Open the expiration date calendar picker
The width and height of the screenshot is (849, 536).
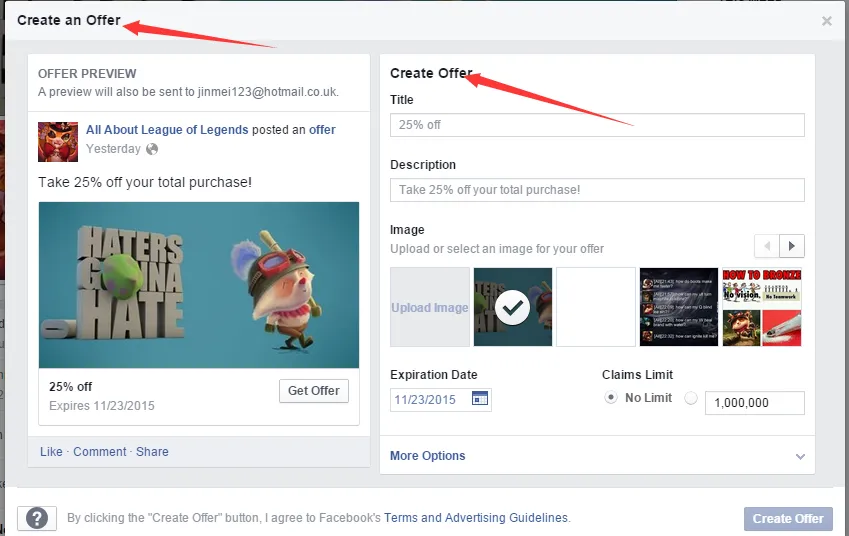coord(480,399)
